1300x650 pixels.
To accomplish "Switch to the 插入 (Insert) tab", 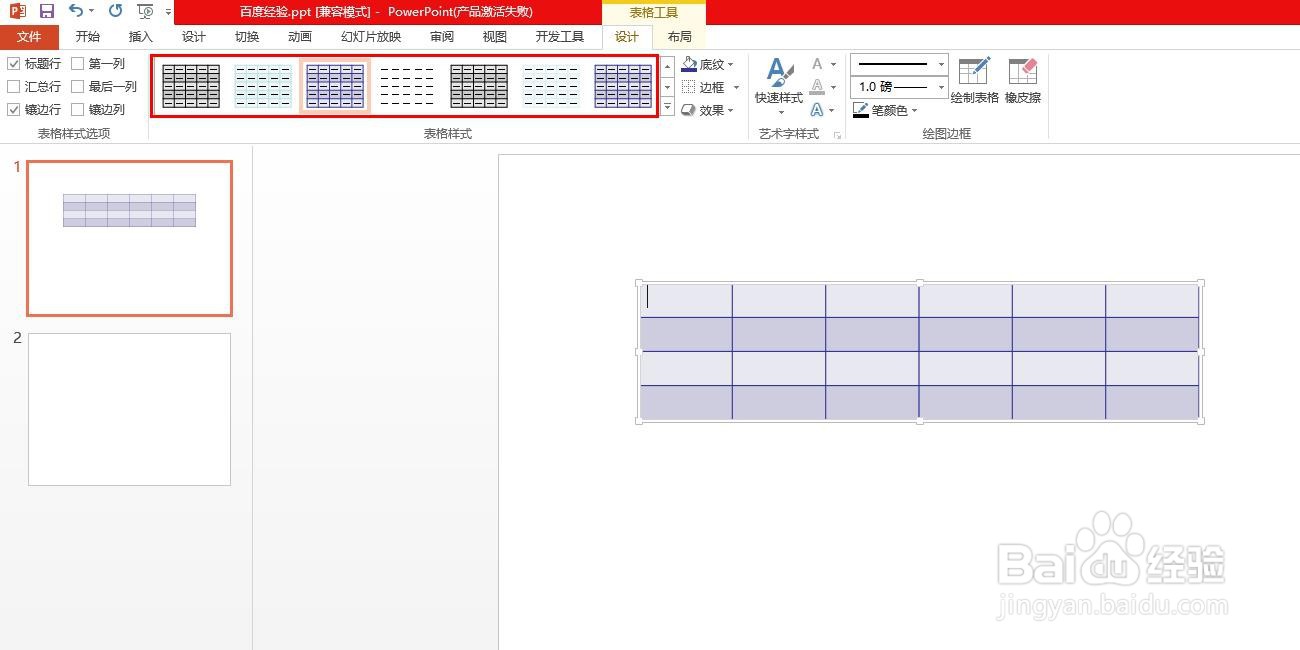I will 141,37.
